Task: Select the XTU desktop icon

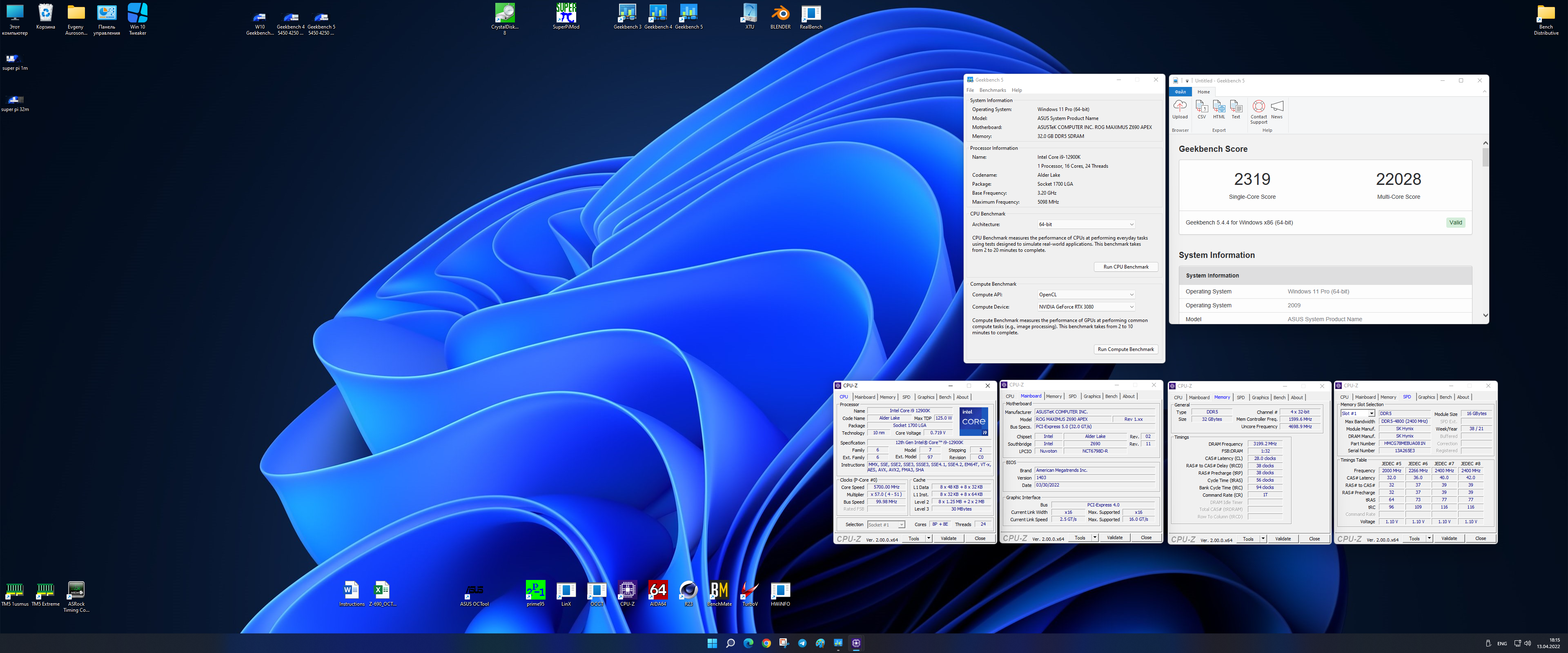Action: tap(749, 16)
